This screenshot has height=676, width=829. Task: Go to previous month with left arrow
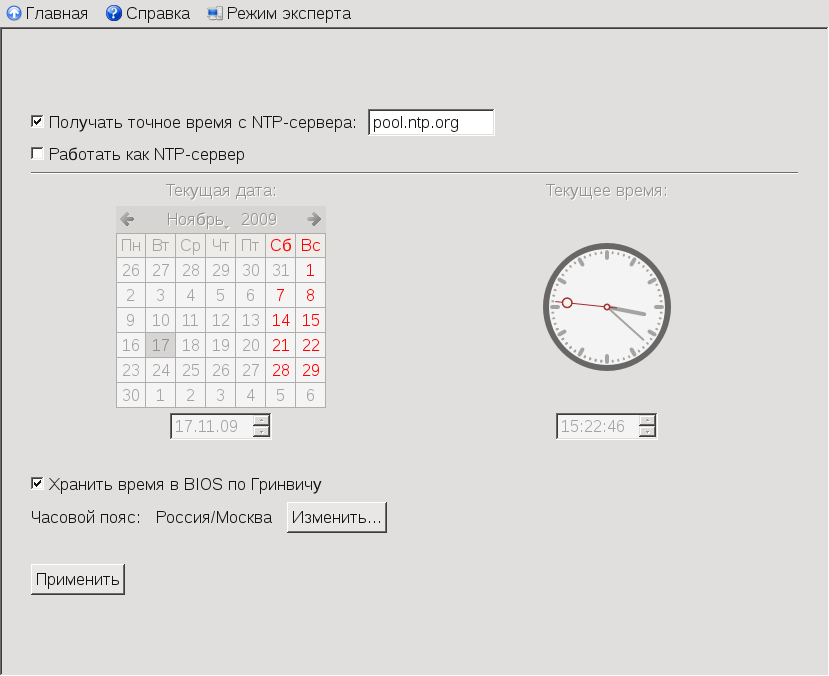[x=127, y=219]
